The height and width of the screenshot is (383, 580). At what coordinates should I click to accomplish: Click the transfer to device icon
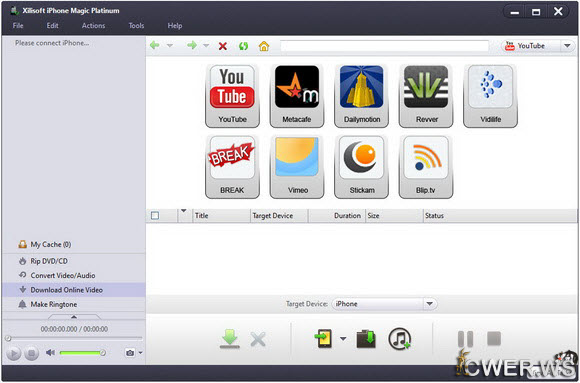click(x=323, y=339)
